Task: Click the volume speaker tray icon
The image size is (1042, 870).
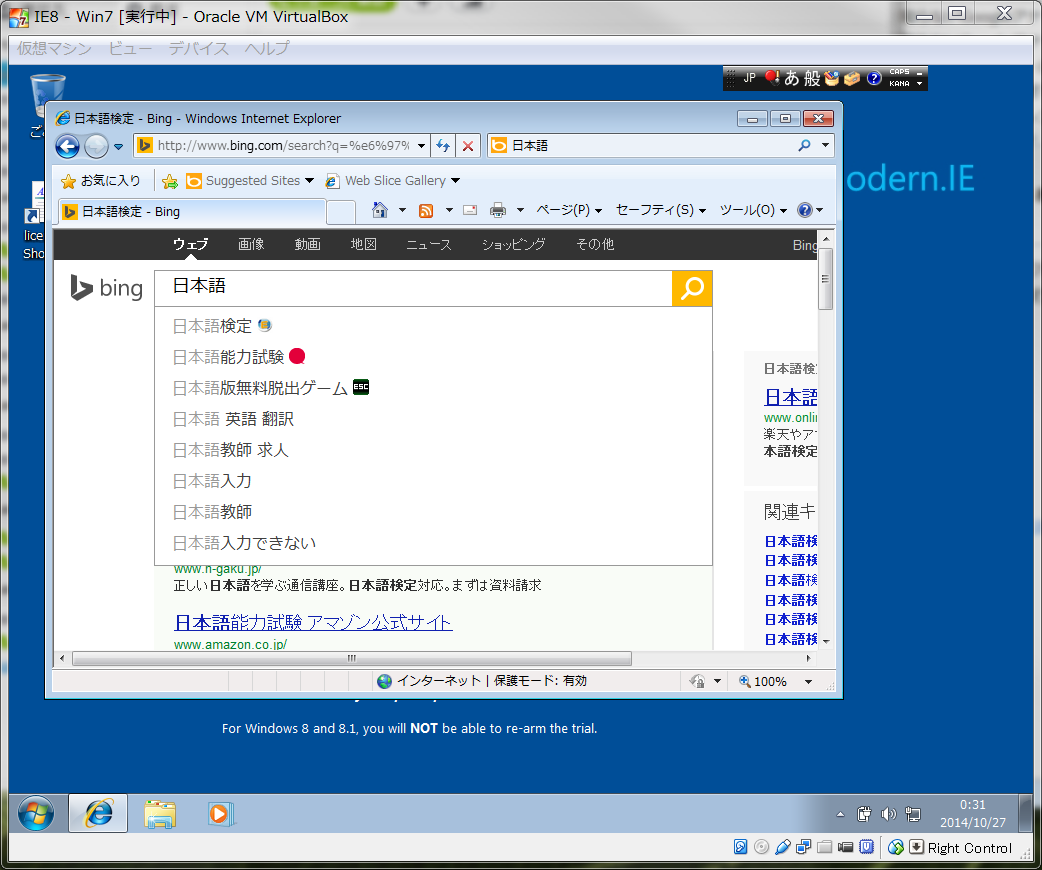Action: point(888,814)
